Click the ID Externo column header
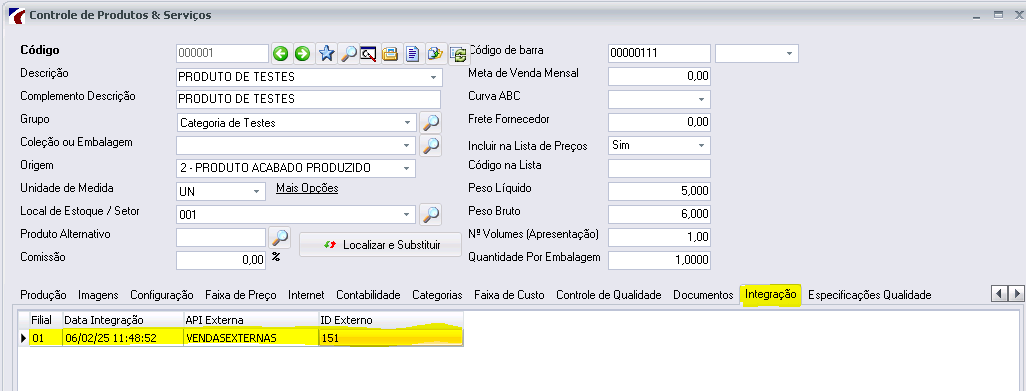Image resolution: width=1026 pixels, height=391 pixels. click(x=391, y=320)
